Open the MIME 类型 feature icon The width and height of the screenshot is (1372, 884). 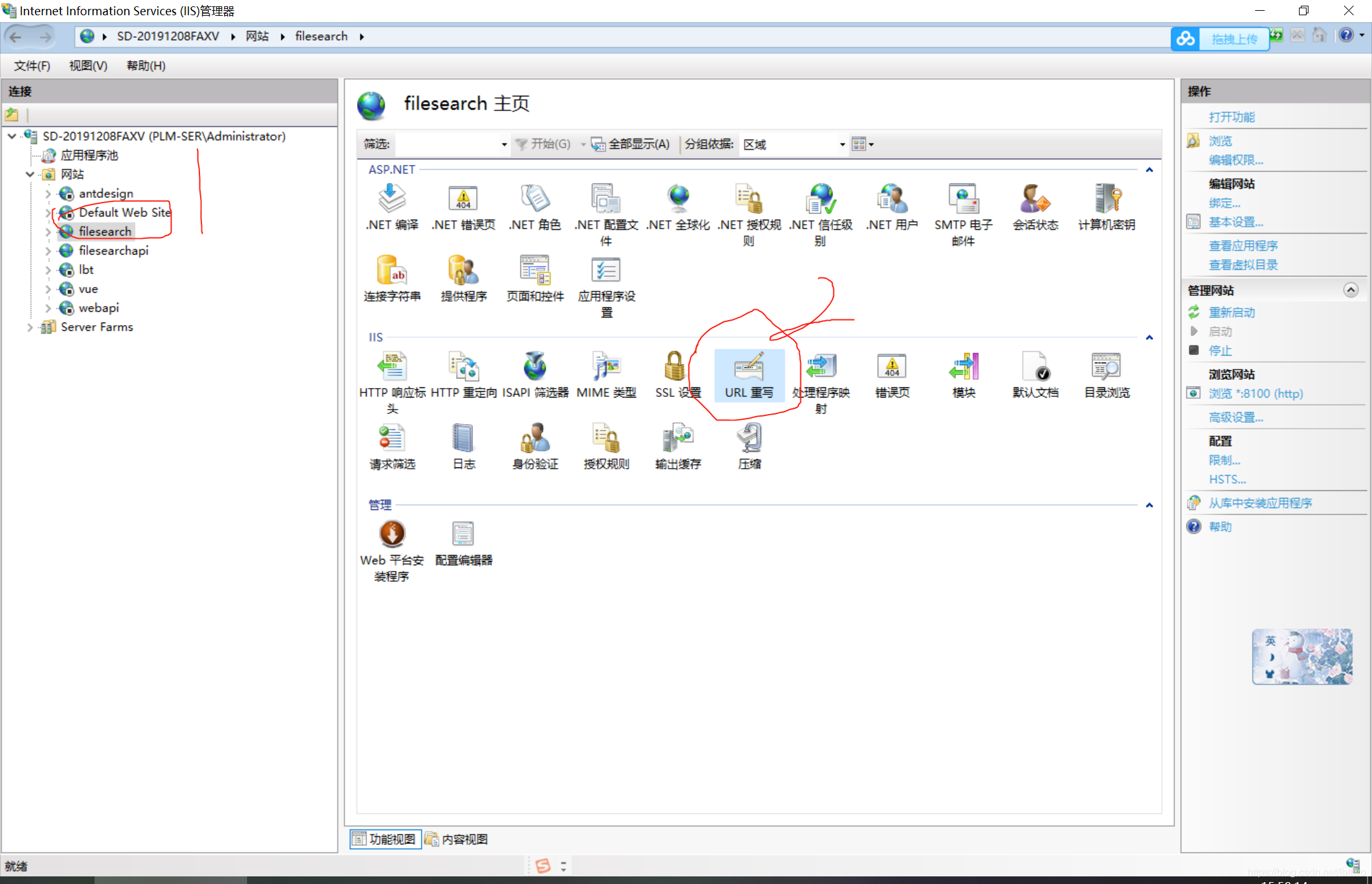click(607, 375)
